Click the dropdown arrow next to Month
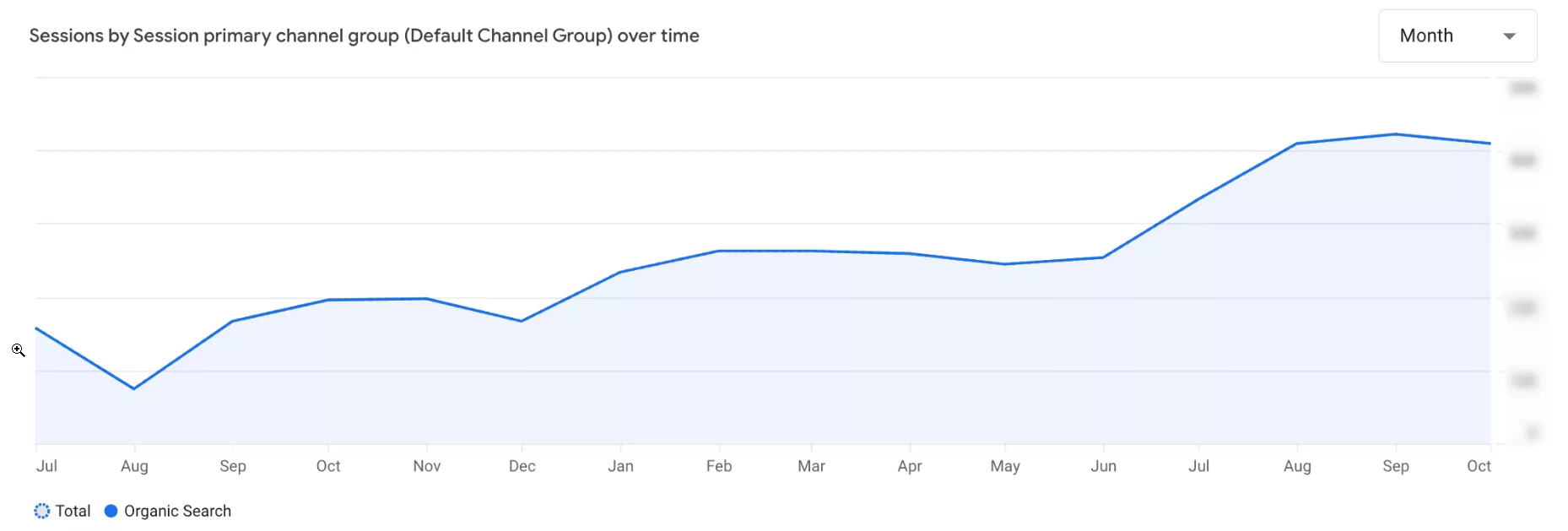 (x=1510, y=36)
